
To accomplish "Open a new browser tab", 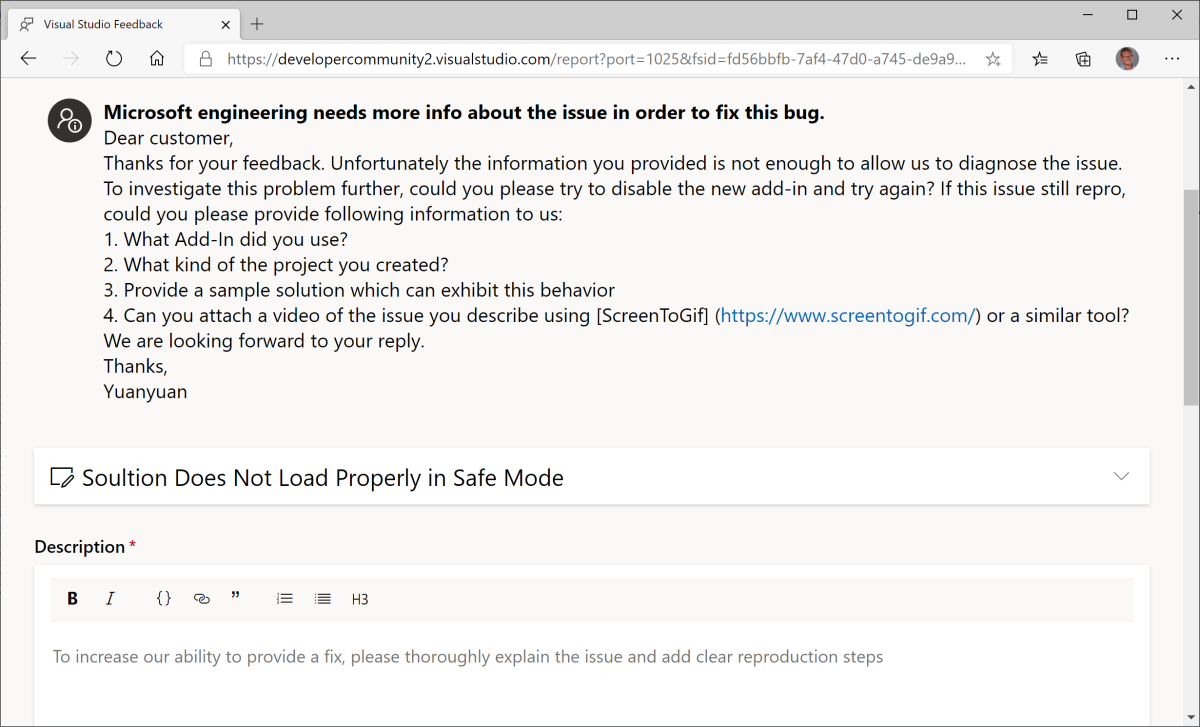I will (x=257, y=23).
